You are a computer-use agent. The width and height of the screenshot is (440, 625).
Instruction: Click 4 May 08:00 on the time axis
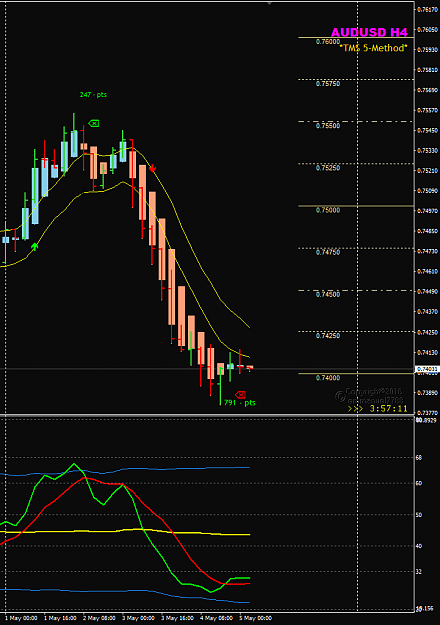216,618
